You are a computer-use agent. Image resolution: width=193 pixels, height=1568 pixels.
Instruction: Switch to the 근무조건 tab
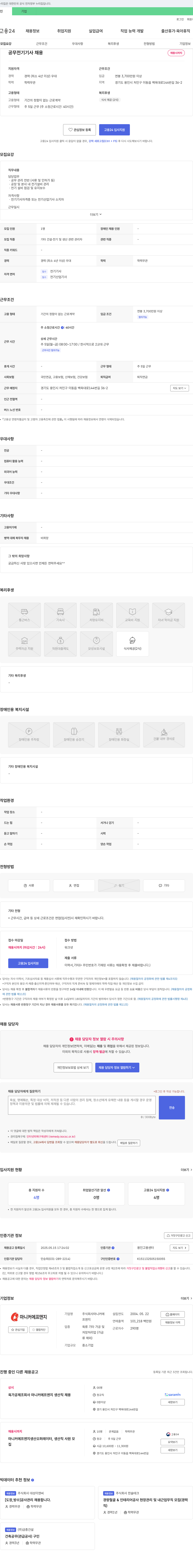(x=41, y=44)
